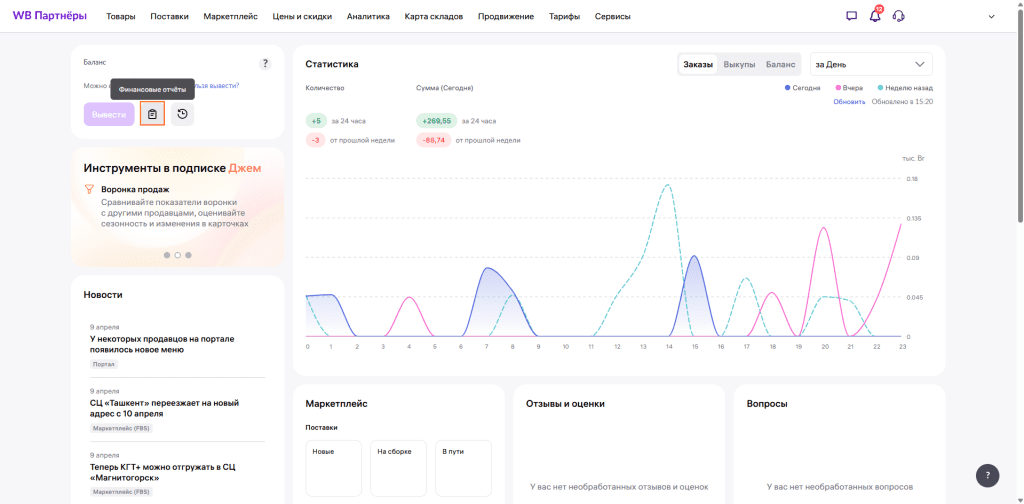The height and width of the screenshot is (504, 1024).
Task: Open the Аналитика menu
Action: pyautogui.click(x=368, y=17)
